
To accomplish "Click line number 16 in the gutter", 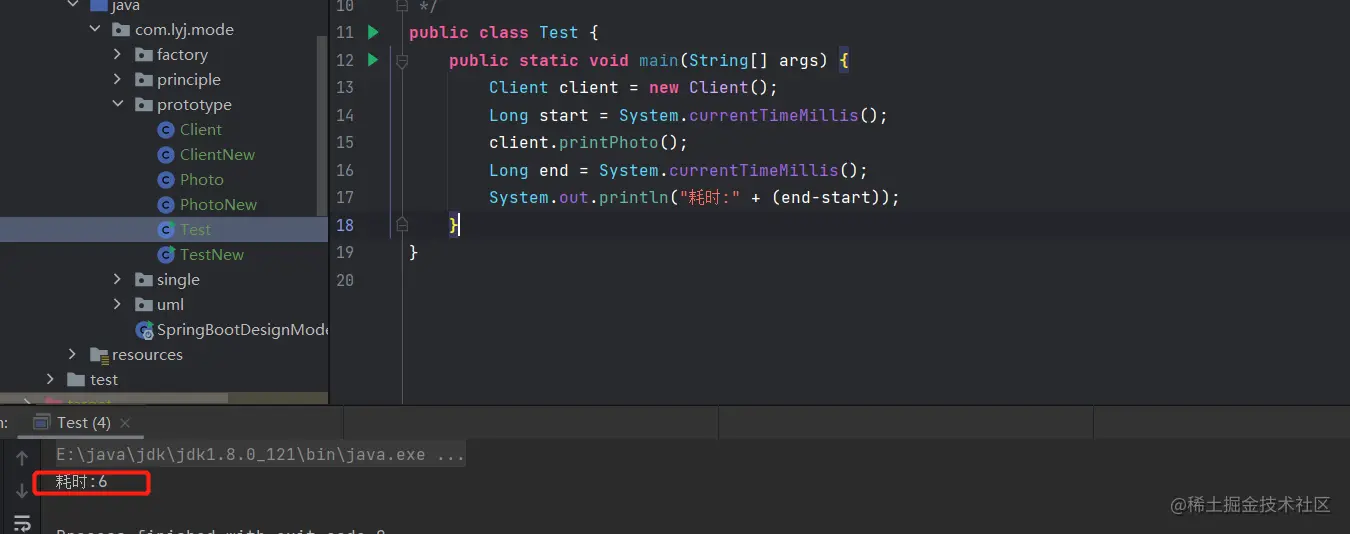I will tap(345, 170).
